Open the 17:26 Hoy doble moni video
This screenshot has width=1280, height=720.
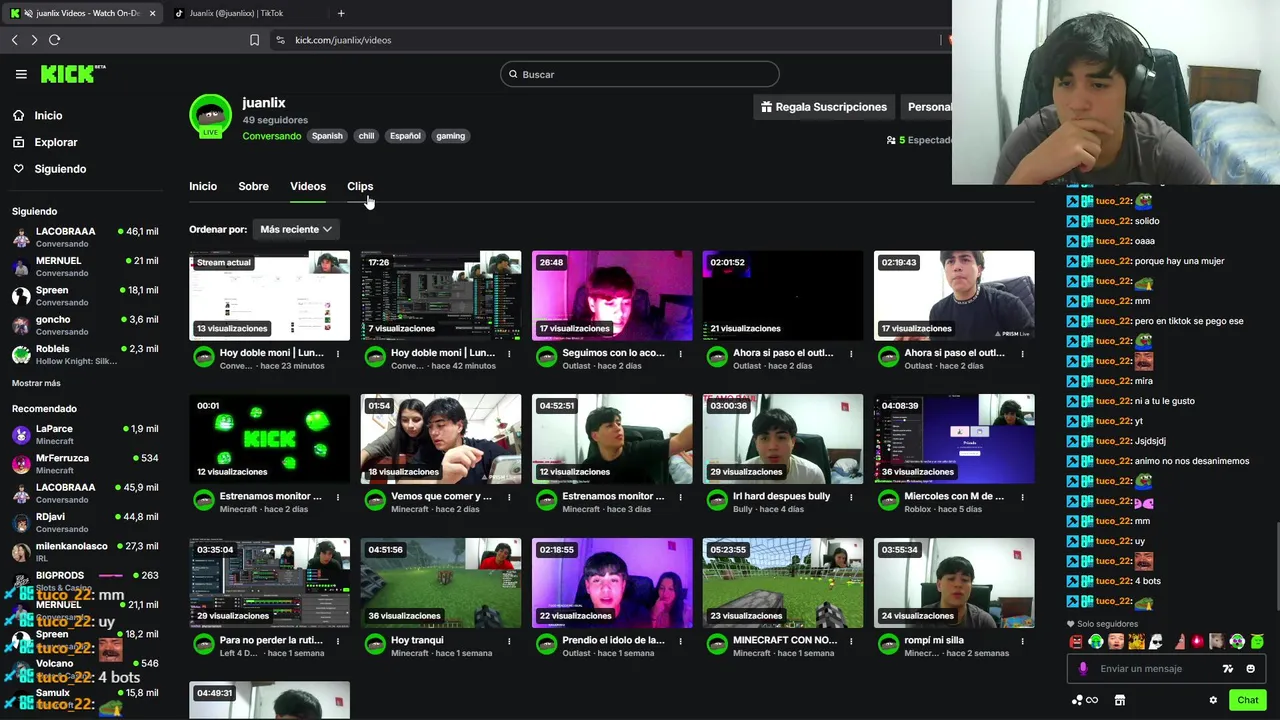click(441, 295)
